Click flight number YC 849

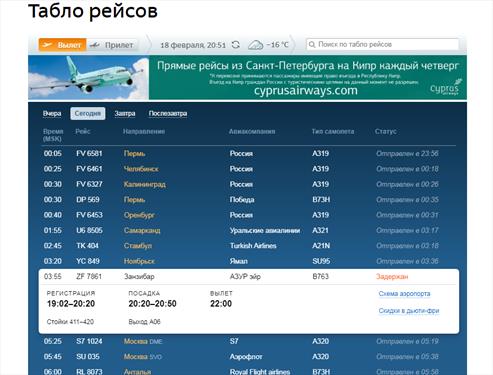(x=88, y=261)
